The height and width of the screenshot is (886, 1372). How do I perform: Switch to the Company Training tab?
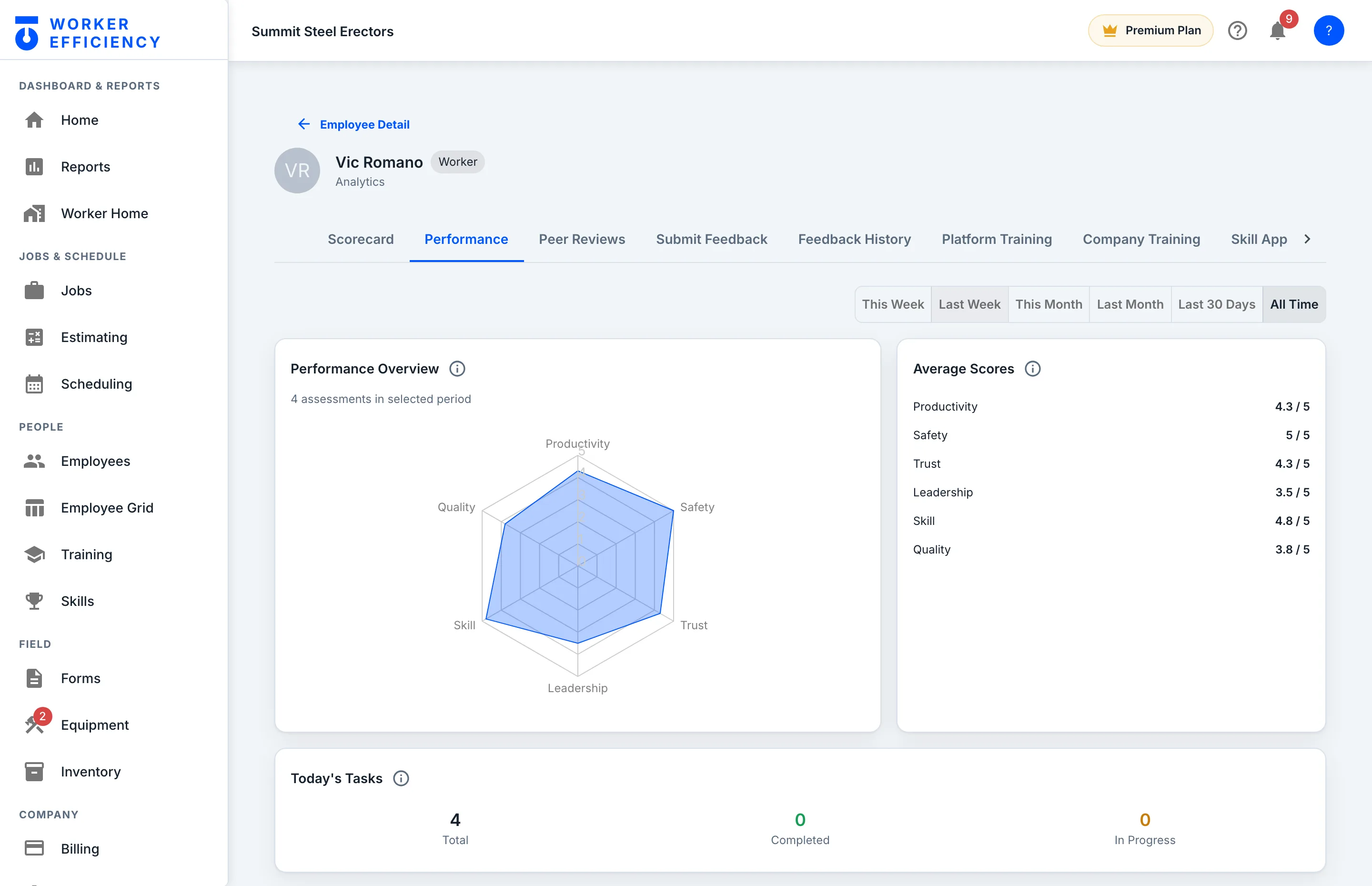(1141, 239)
